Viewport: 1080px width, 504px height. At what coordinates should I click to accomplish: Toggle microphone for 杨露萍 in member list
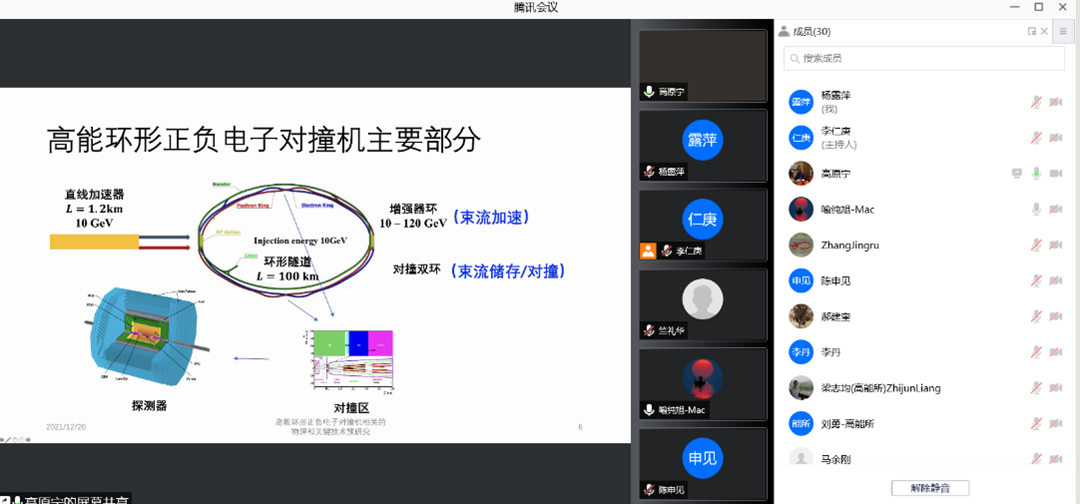click(1037, 102)
